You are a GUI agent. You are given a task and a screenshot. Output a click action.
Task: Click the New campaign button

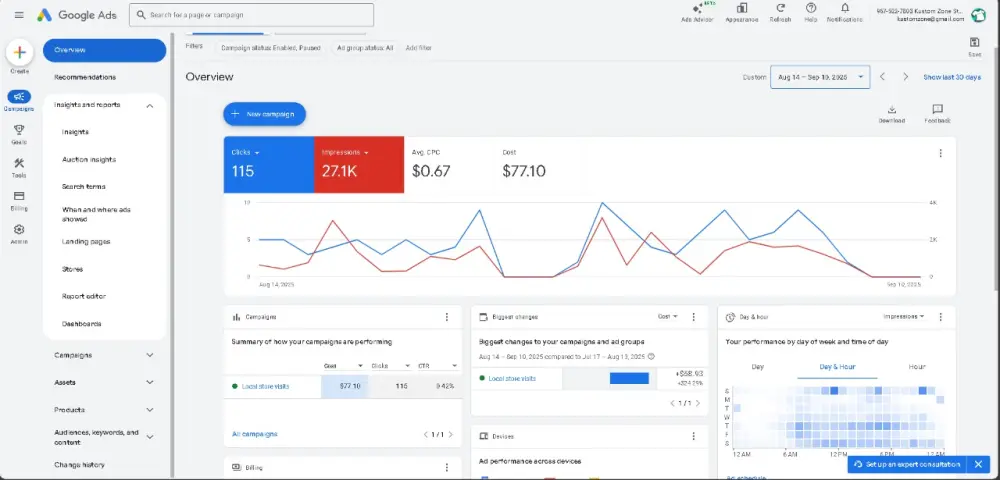pyautogui.click(x=264, y=114)
